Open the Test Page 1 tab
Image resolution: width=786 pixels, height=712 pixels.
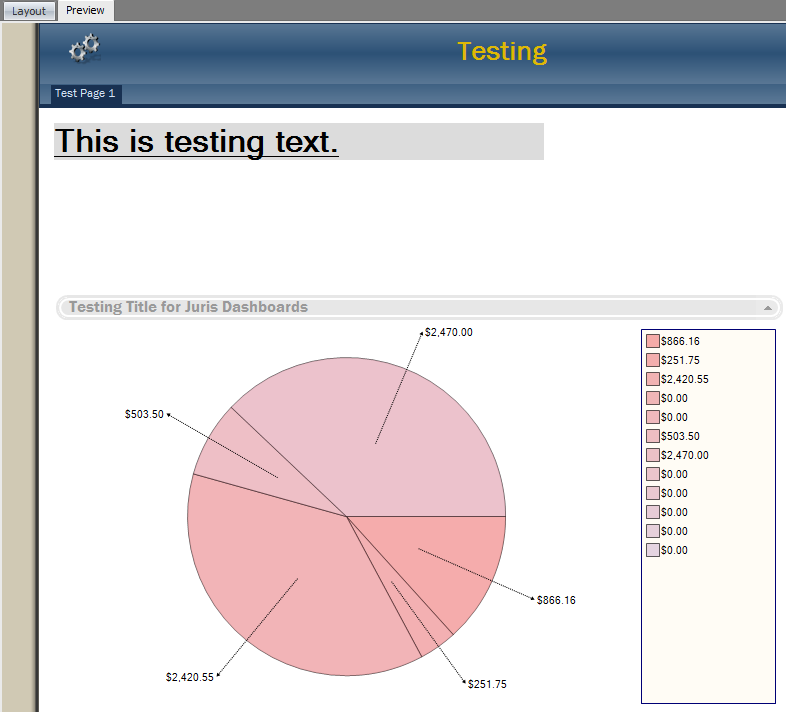(x=85, y=94)
